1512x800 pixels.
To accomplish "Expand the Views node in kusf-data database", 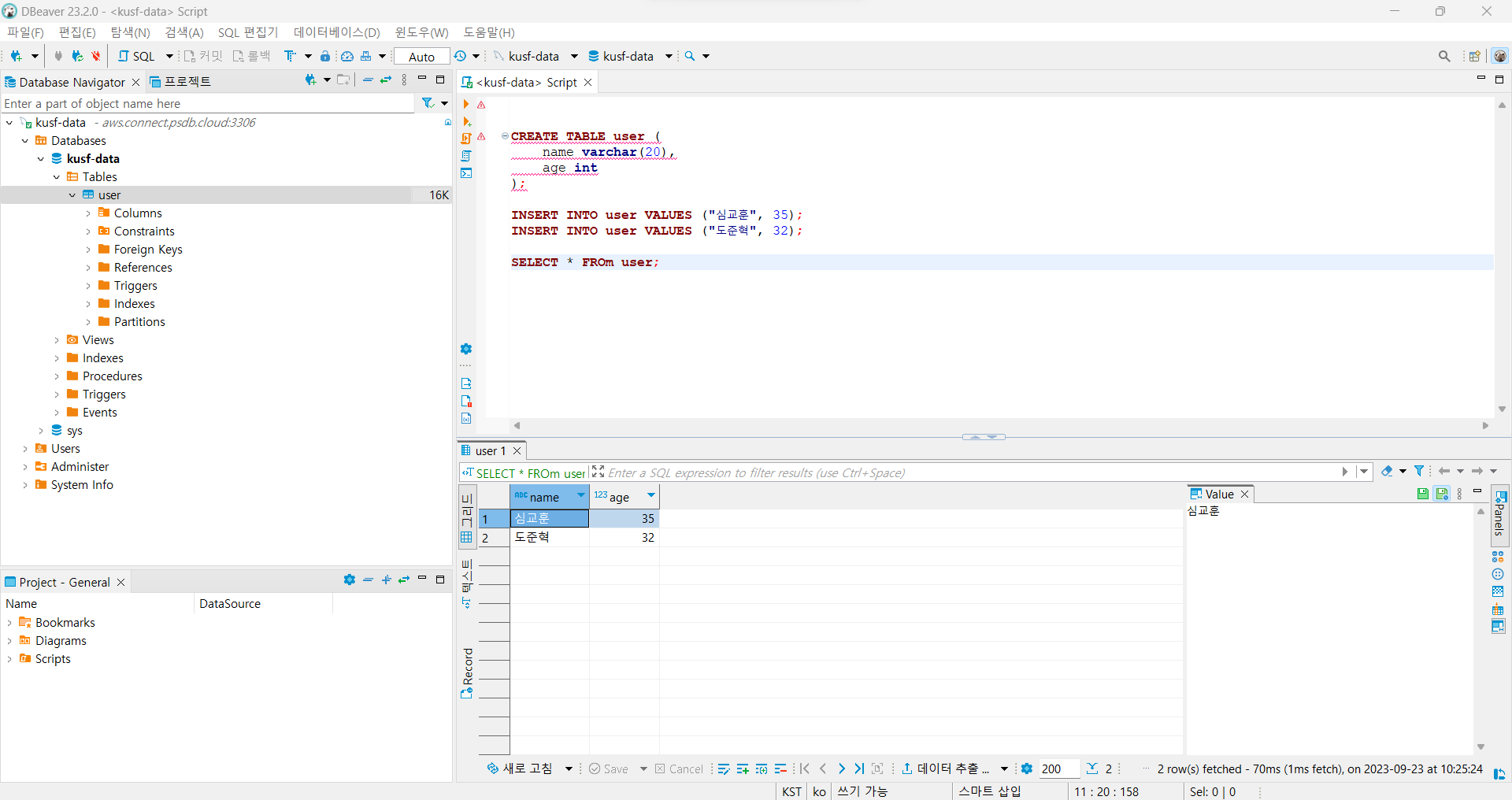I will coord(56,339).
